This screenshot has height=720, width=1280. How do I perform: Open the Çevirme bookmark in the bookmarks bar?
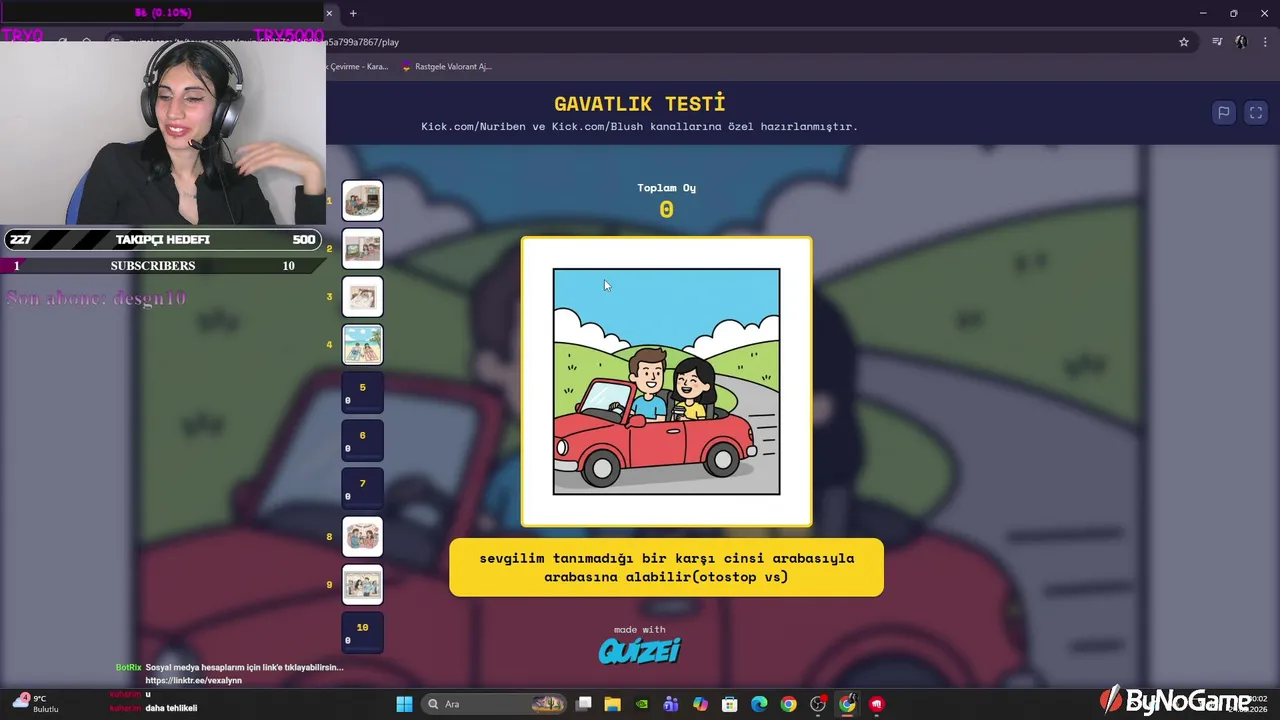coord(357,67)
